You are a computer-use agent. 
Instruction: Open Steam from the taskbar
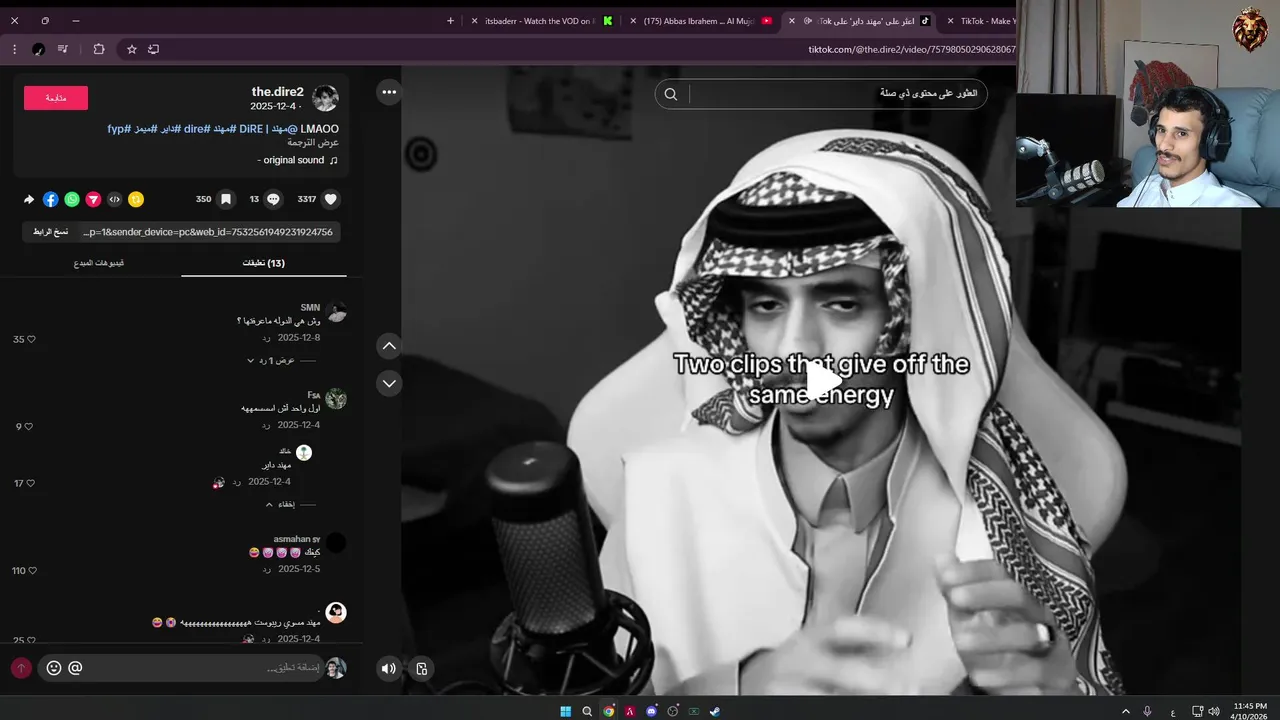714,711
